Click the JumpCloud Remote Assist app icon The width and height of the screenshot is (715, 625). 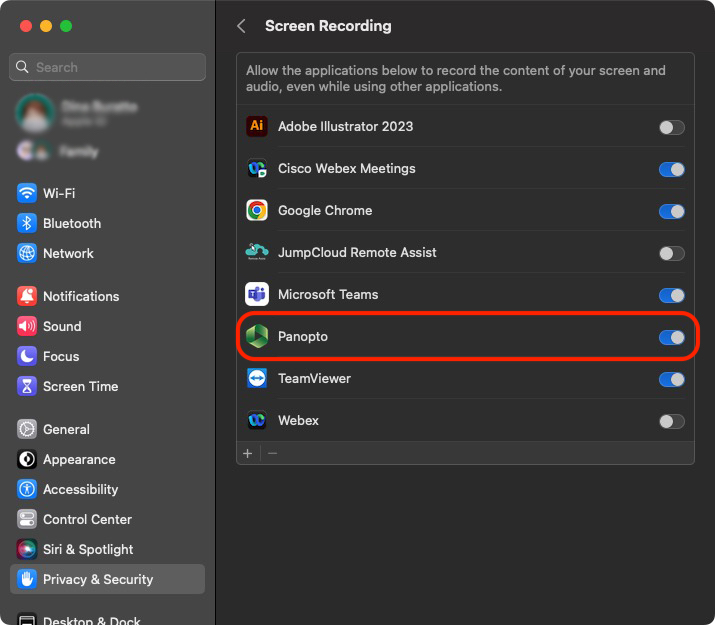point(257,252)
